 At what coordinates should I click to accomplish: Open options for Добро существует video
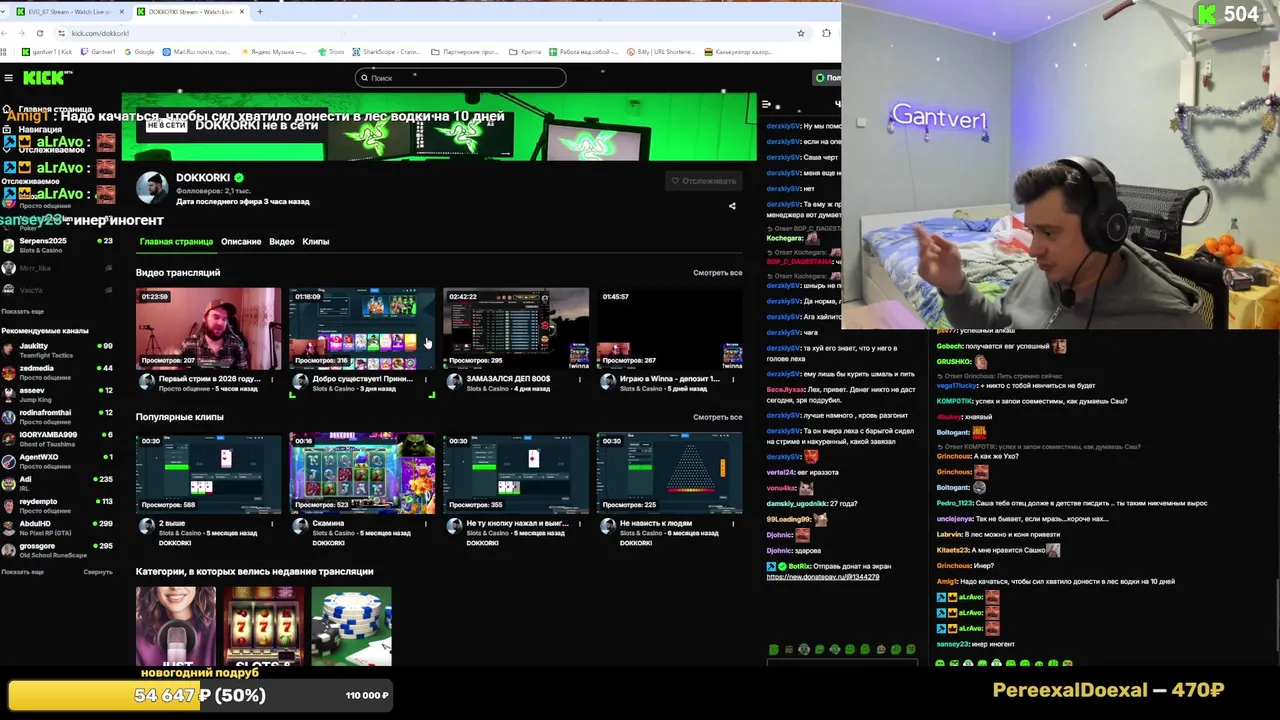click(425, 380)
